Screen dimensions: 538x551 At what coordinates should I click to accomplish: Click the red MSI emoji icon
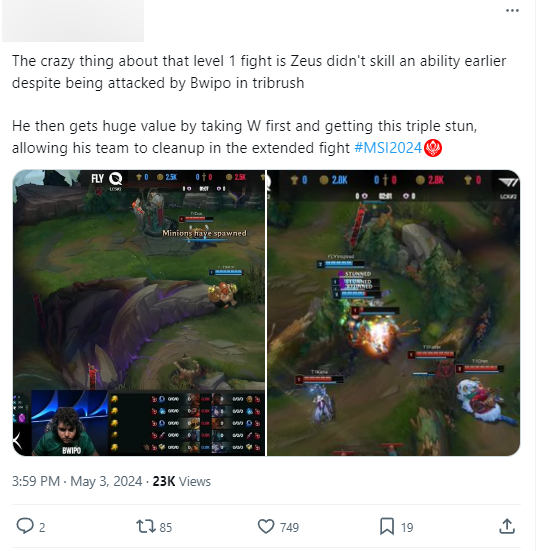(433, 148)
